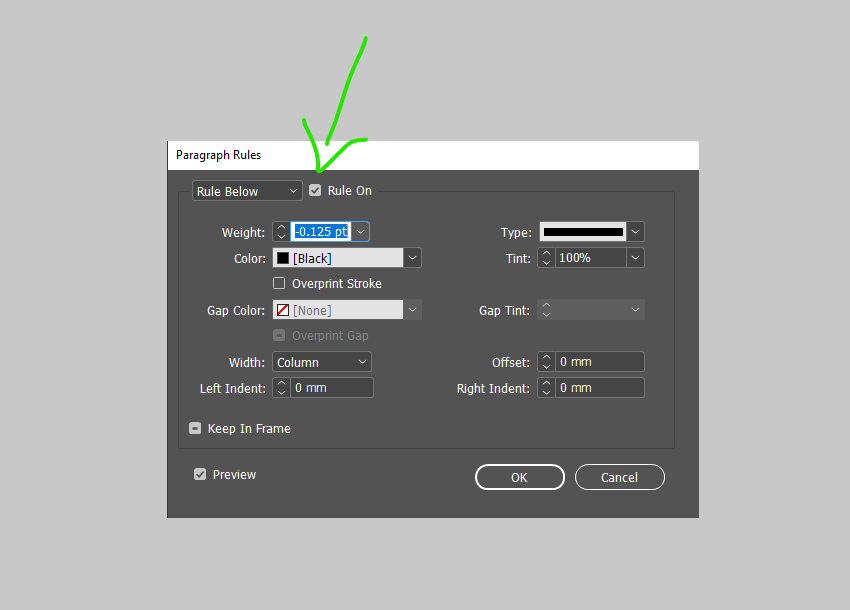Click the Right Indent stepper arrows

(546, 388)
